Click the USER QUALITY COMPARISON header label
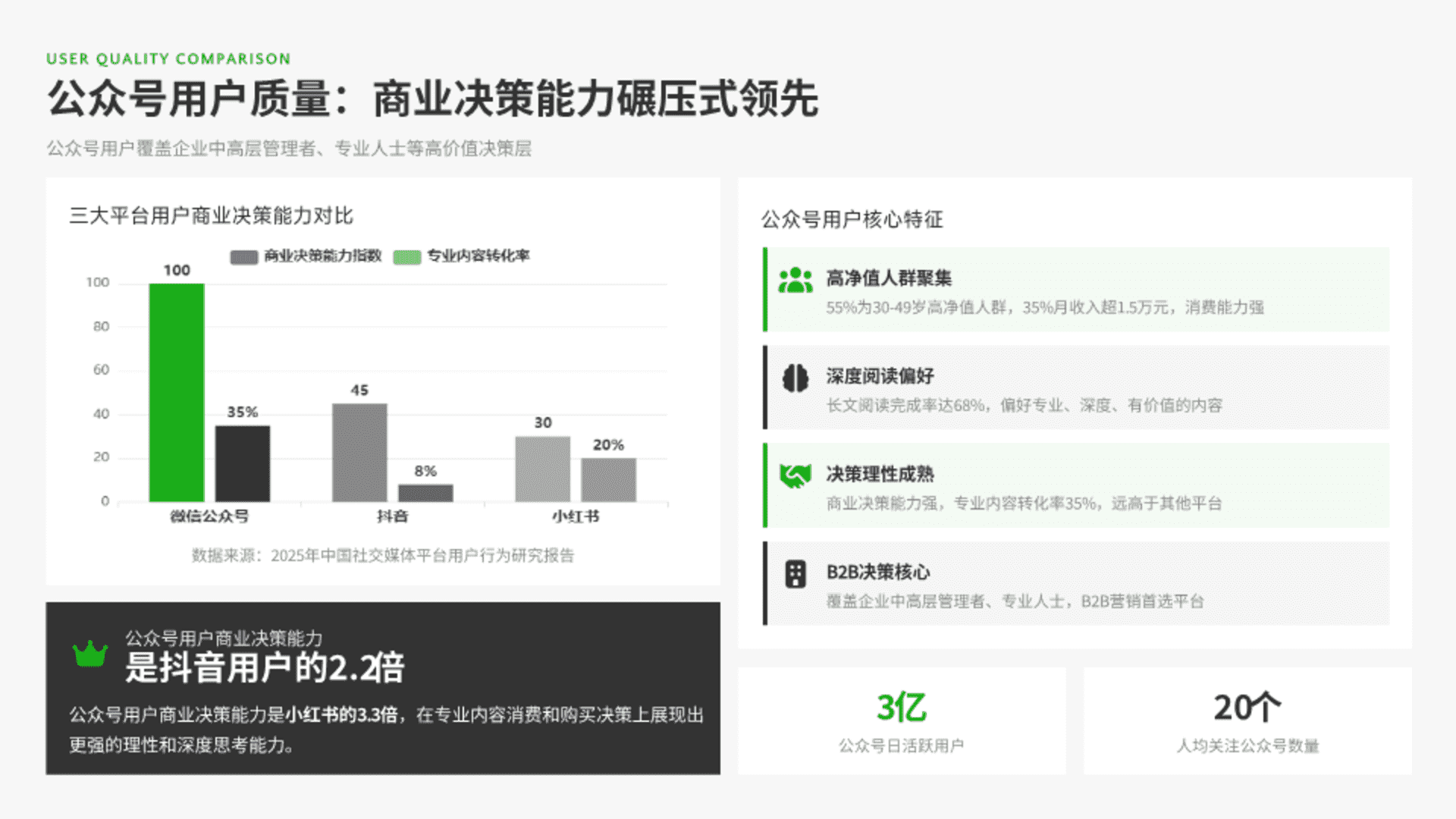This screenshot has width=1456, height=819. (x=168, y=59)
